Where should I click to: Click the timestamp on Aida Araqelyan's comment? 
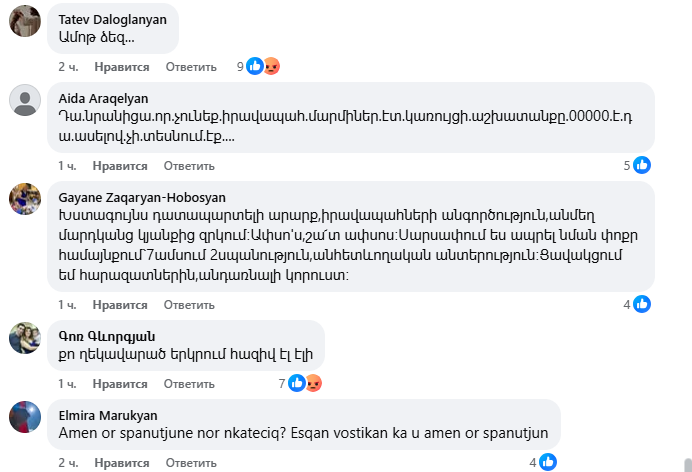click(x=67, y=165)
